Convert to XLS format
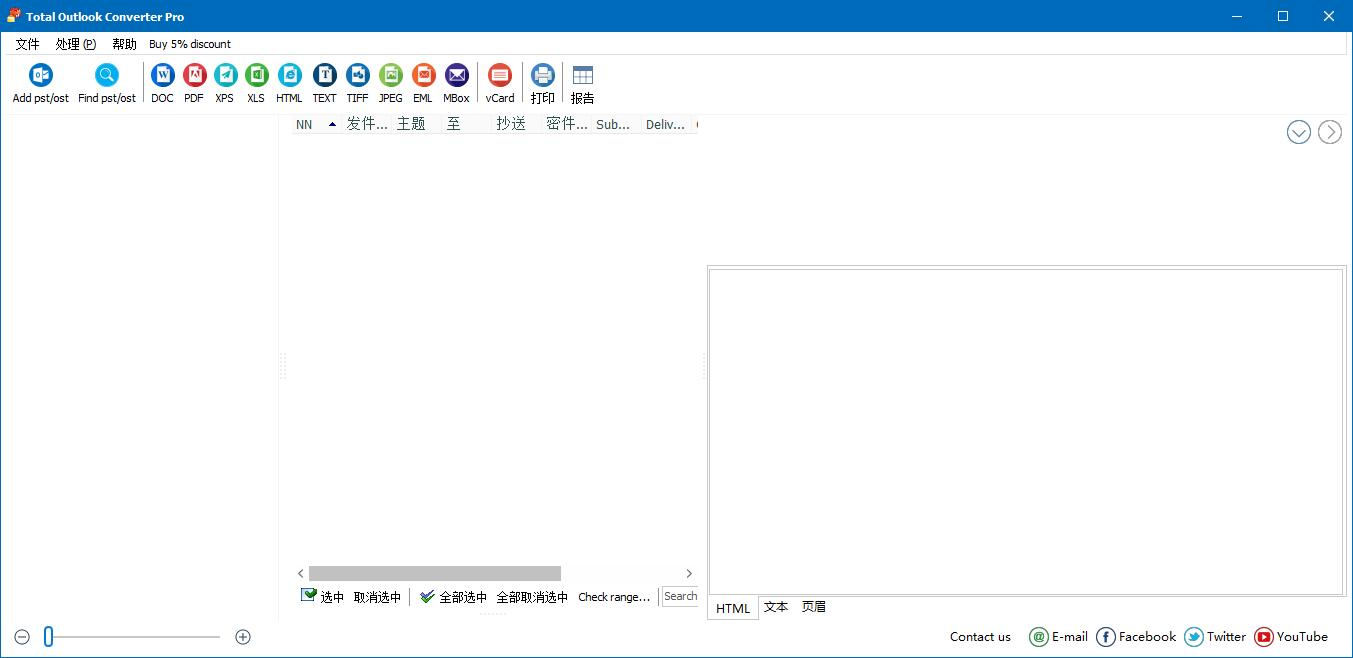Image resolution: width=1353 pixels, height=658 pixels. coord(256,83)
